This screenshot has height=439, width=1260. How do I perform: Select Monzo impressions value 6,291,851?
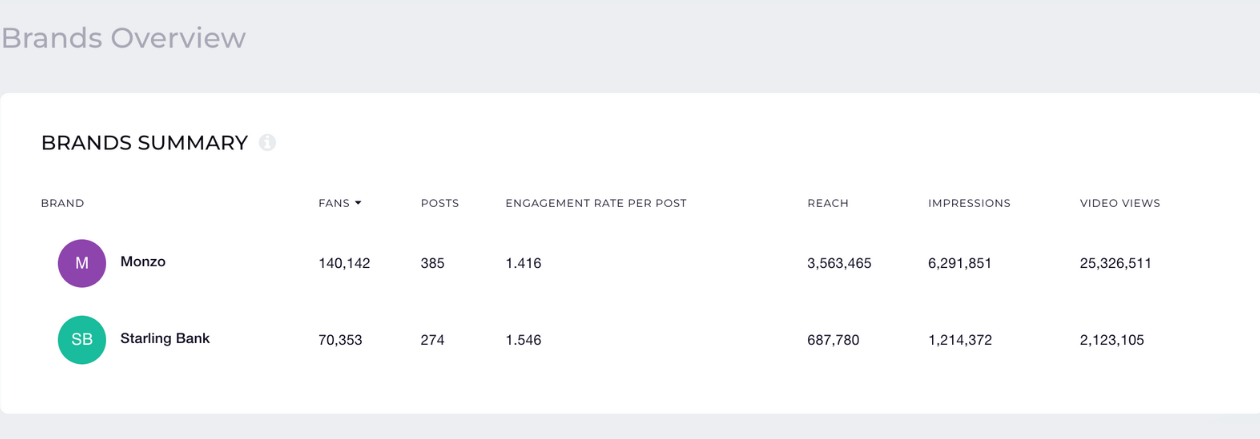pos(960,264)
